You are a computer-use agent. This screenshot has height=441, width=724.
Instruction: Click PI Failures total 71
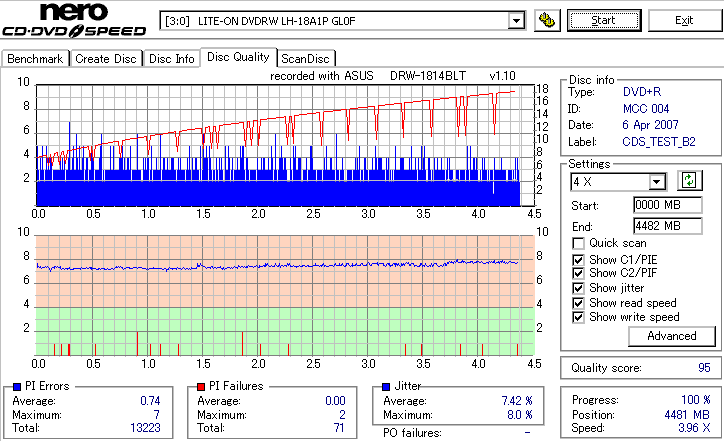(x=339, y=428)
